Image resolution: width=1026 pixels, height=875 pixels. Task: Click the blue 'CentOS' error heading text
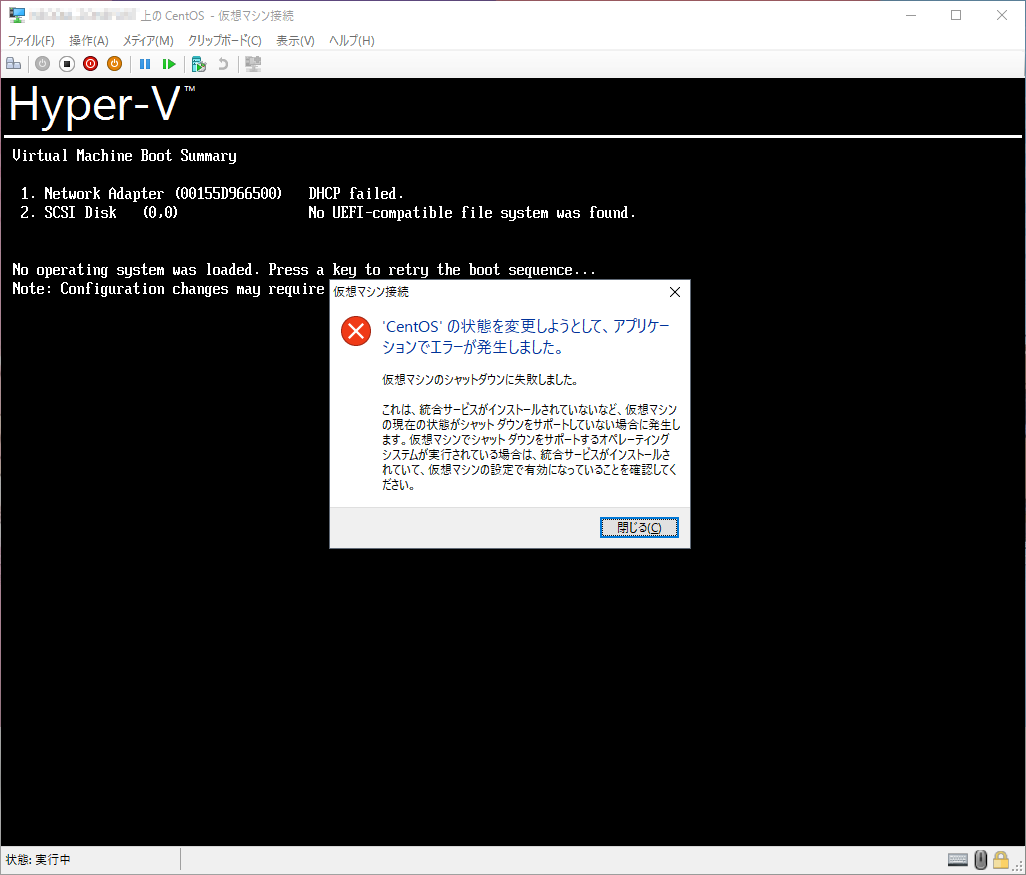point(525,336)
